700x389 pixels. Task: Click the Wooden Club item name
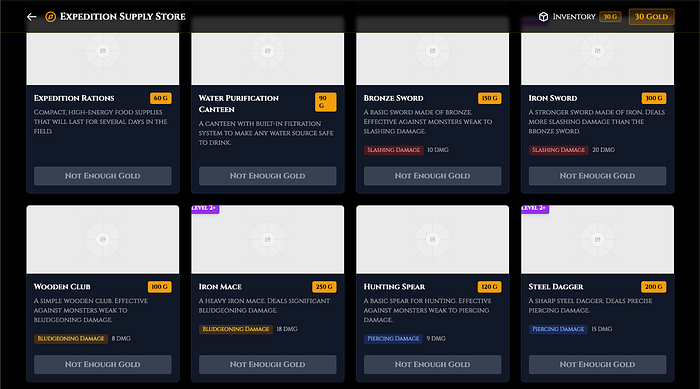(62, 287)
